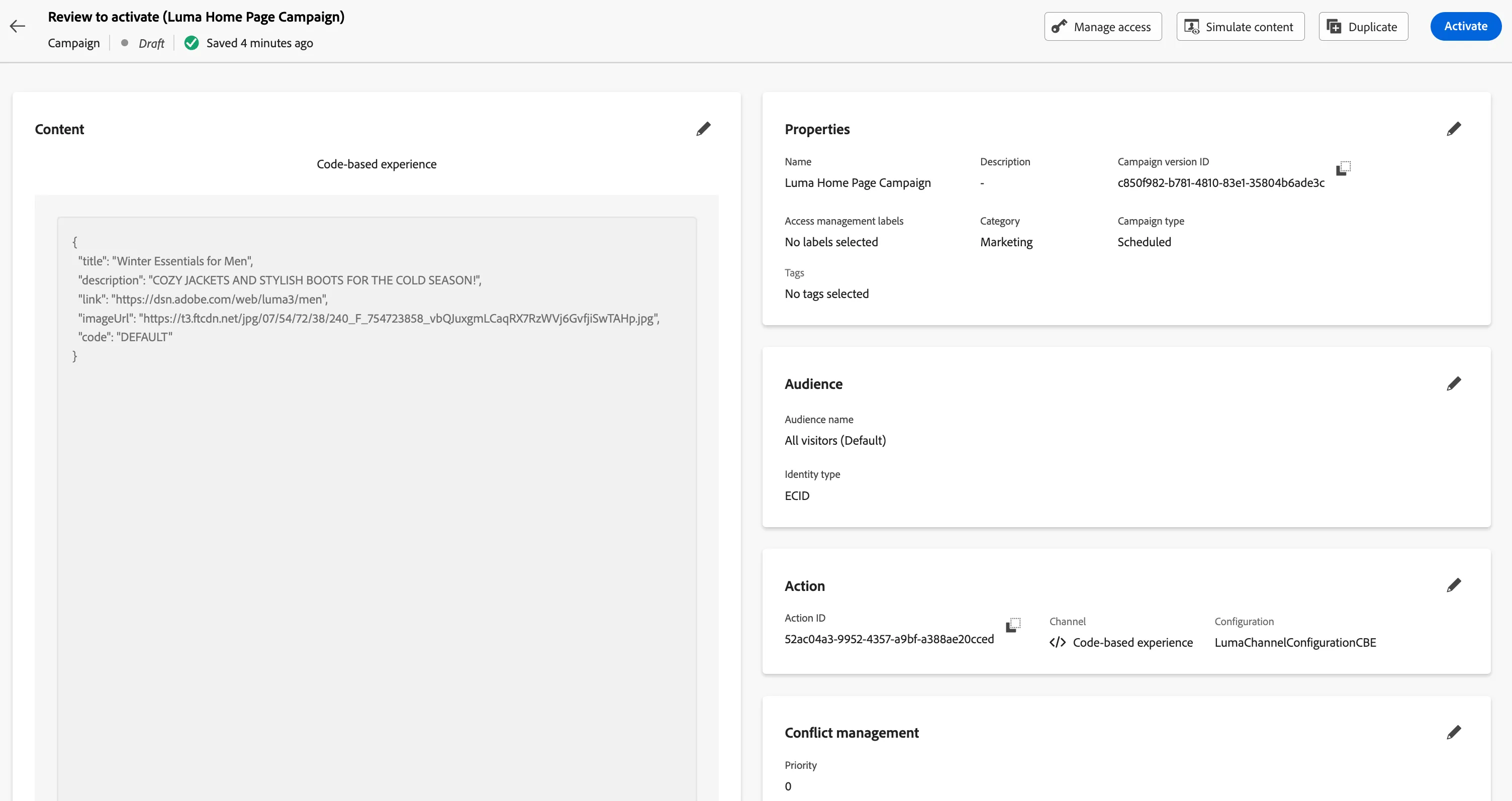
Task: Click the 'Scheduled' campaign type value
Action: (x=1144, y=242)
